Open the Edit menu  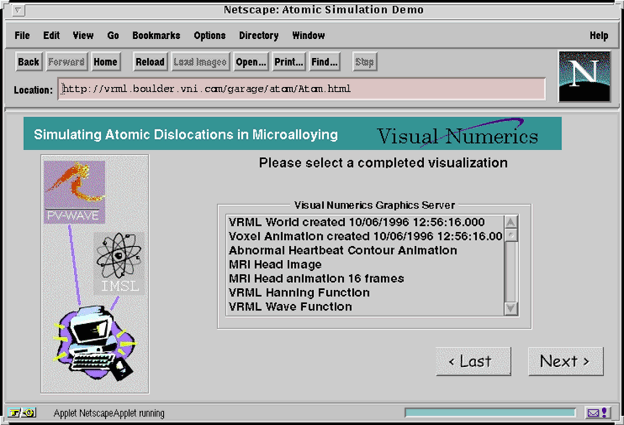[x=51, y=35]
